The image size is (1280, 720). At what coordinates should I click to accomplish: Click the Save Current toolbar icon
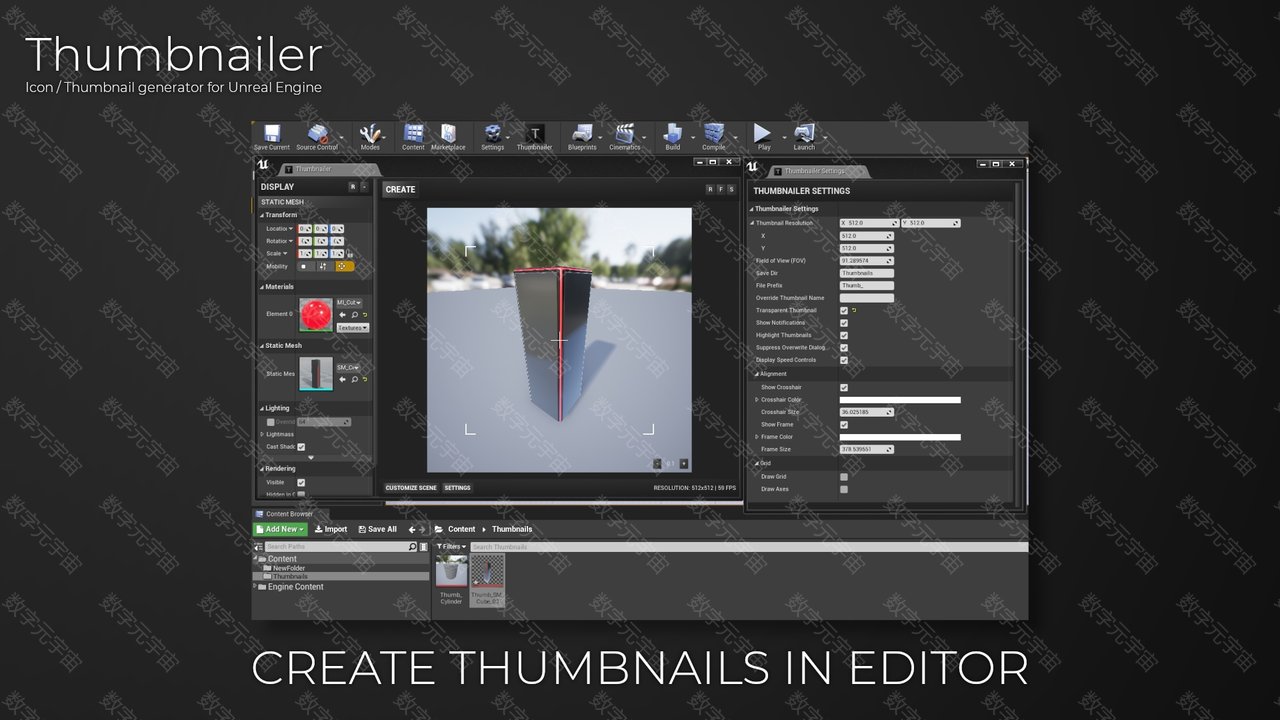pyautogui.click(x=271, y=135)
